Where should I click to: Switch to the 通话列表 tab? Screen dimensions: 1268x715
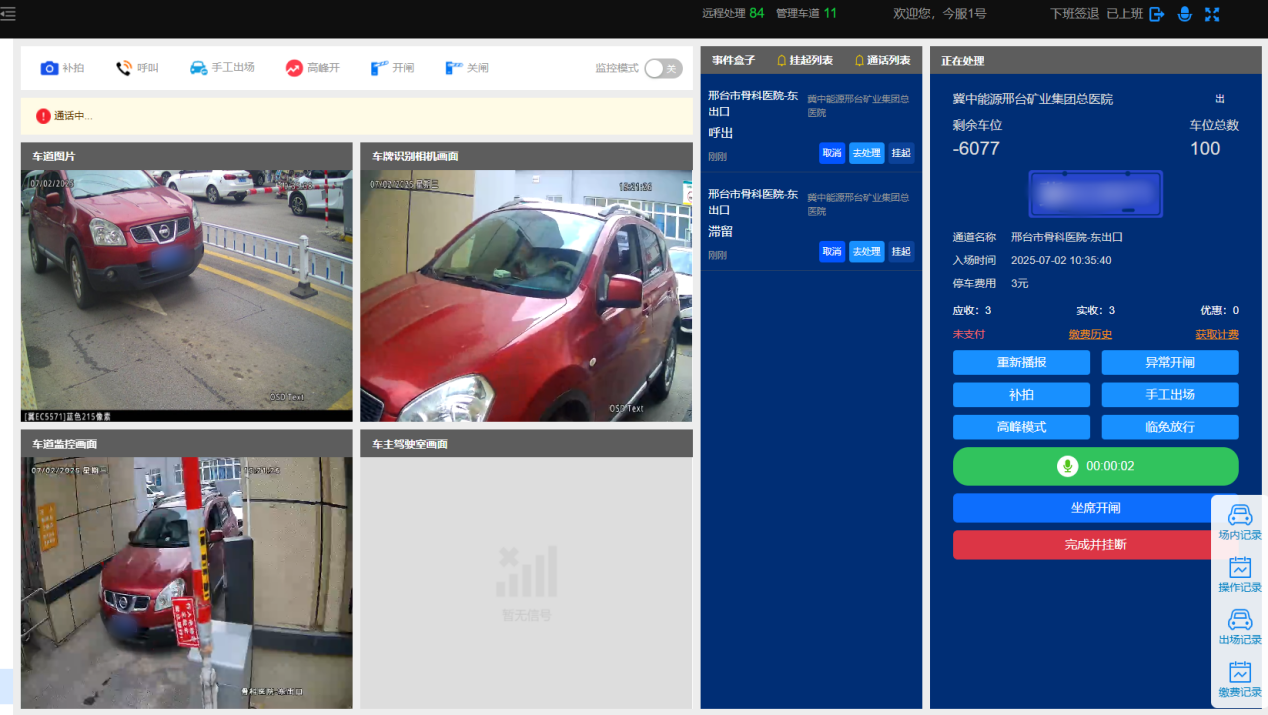pyautogui.click(x=882, y=60)
